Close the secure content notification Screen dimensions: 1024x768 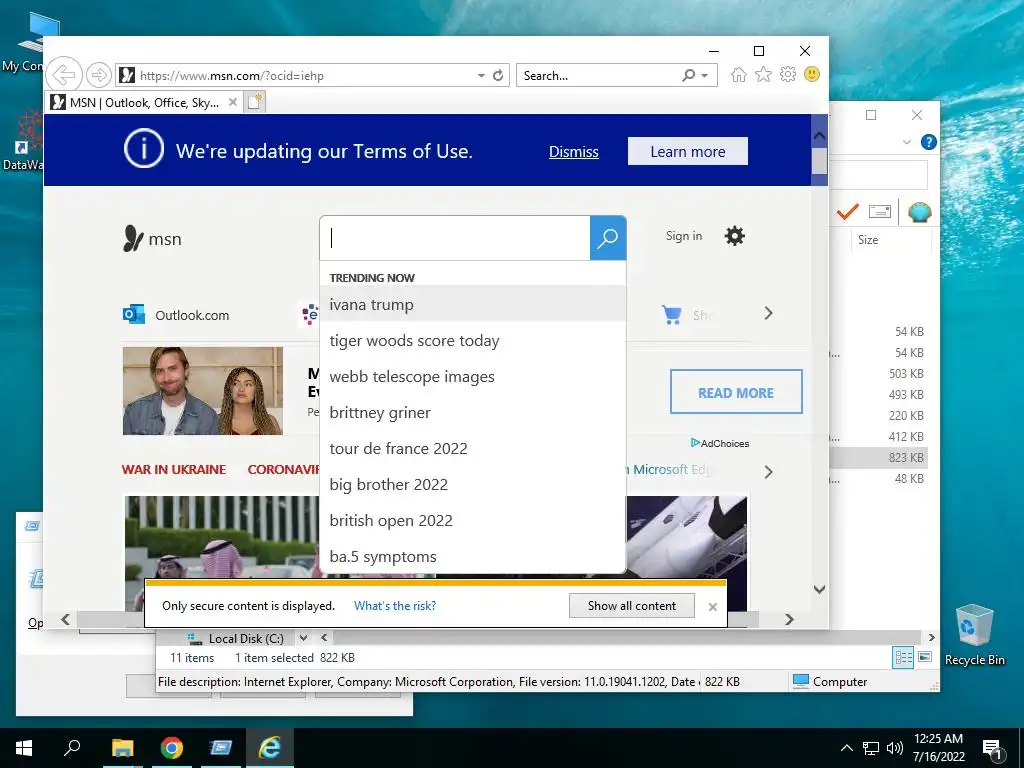pyautogui.click(x=712, y=607)
